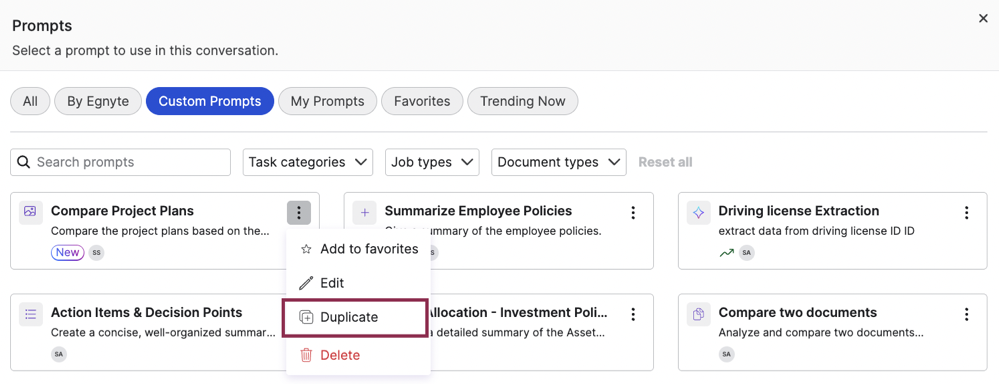Select the All filter tab
This screenshot has height=384, width=999.
click(x=30, y=101)
